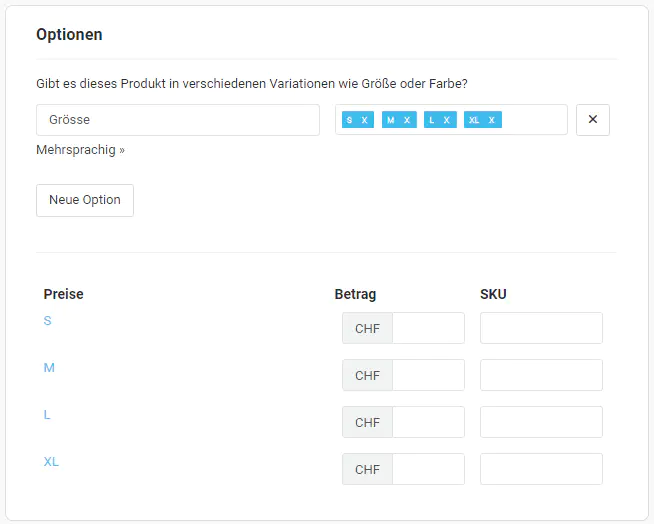Screen dimensions: 654x524
Task: Remove the L size tag
Action: pyautogui.click(x=447, y=120)
